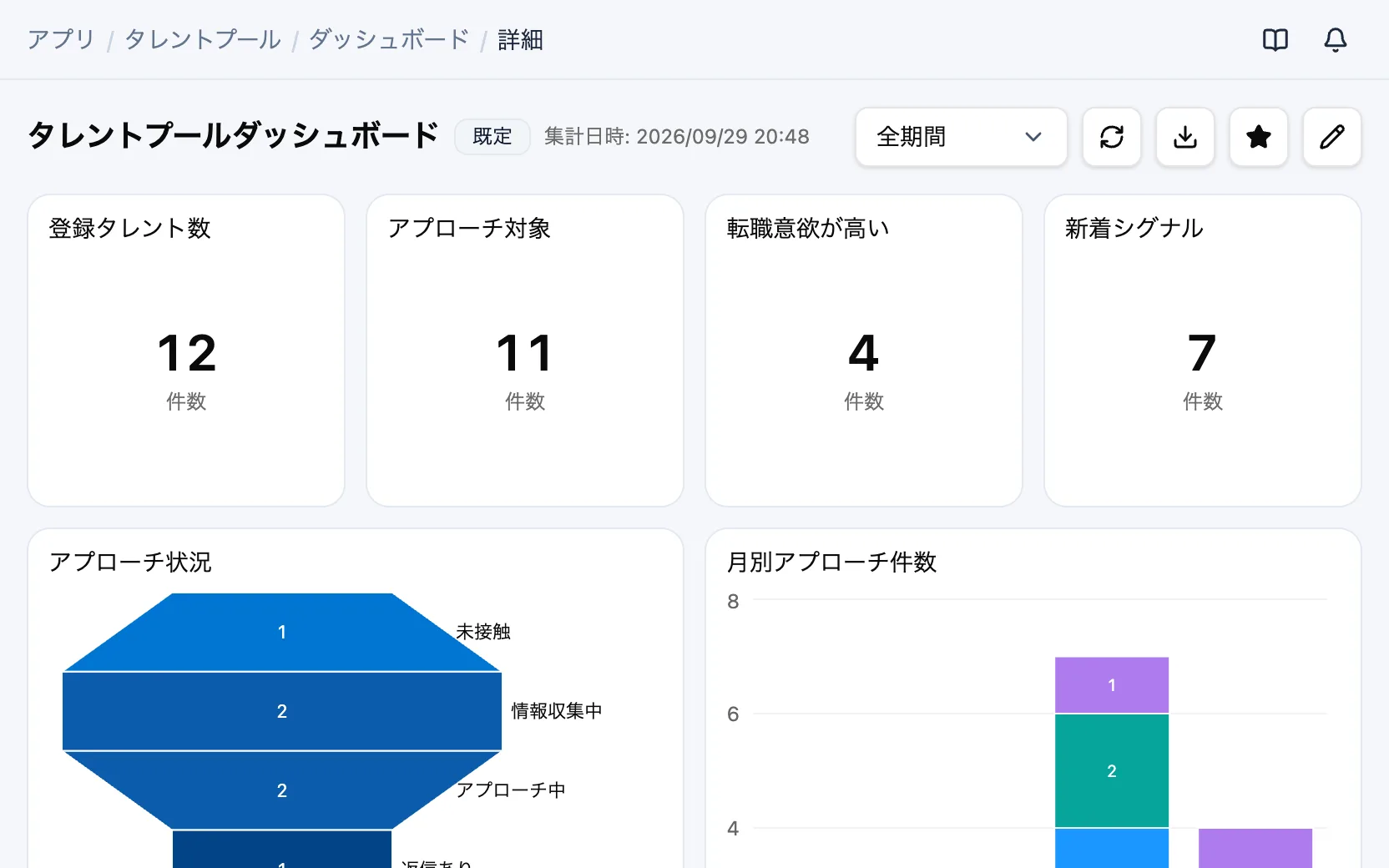Click the 既定 badge
Viewport: 1389px width, 868px height.
(492, 137)
